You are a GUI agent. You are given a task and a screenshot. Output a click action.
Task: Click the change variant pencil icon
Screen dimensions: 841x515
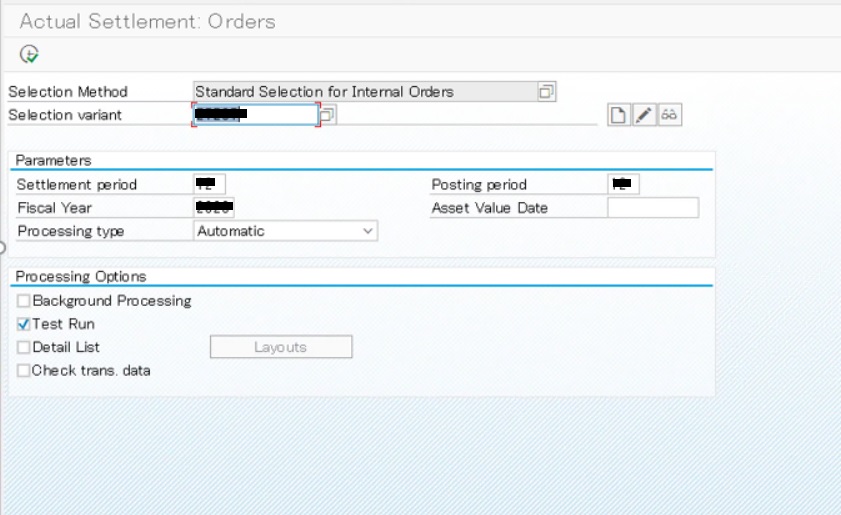[644, 115]
